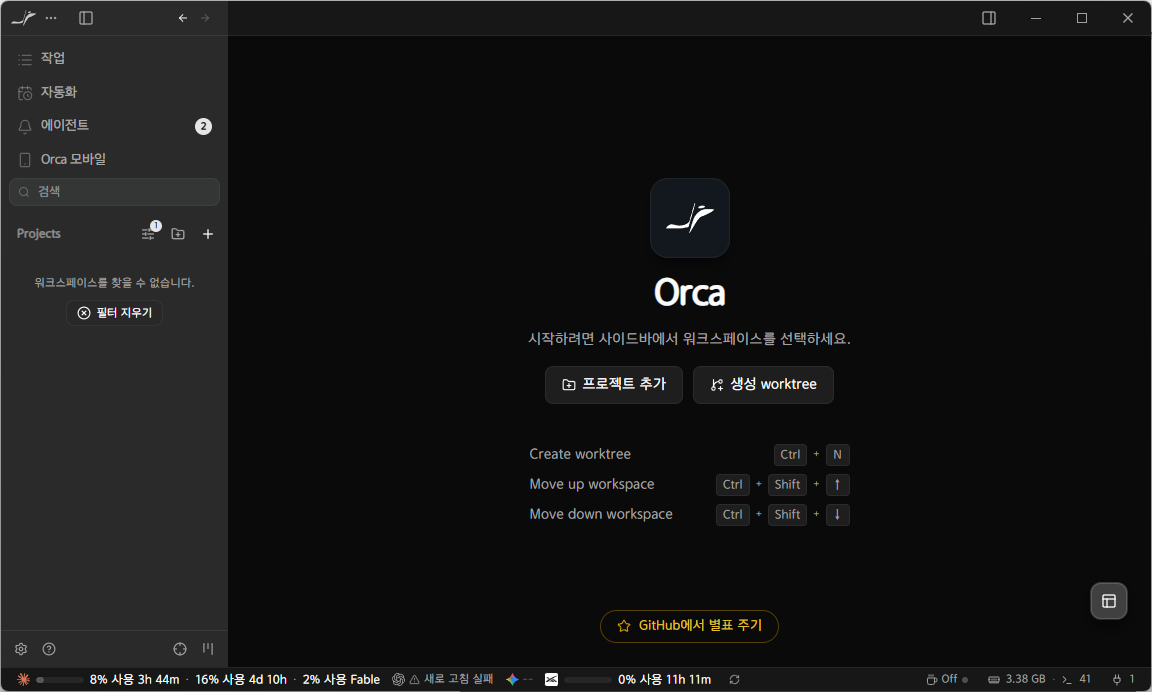The height and width of the screenshot is (692, 1152).
Task: Click the 16% 사용 4d 10h status text
Action: coord(241,680)
